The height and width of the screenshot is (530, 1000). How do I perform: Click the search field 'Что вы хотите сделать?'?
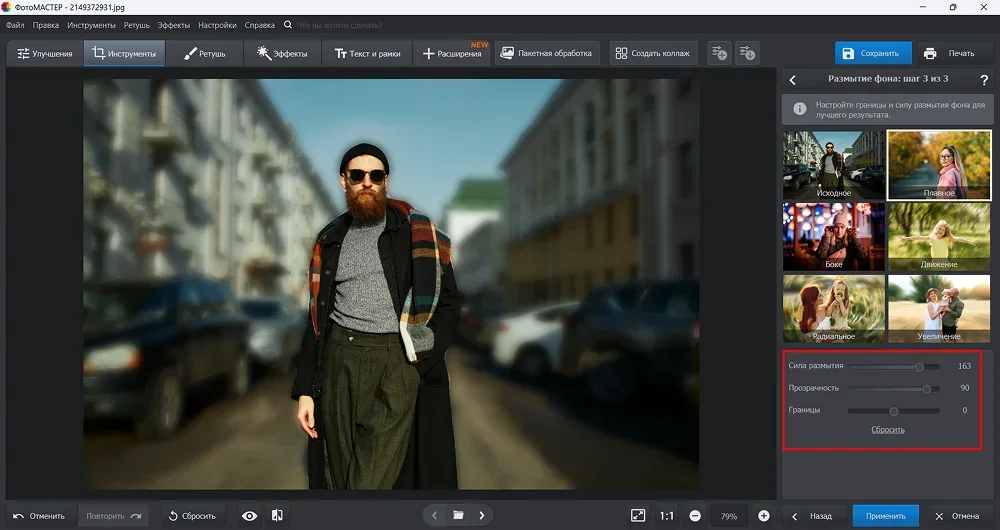340,25
